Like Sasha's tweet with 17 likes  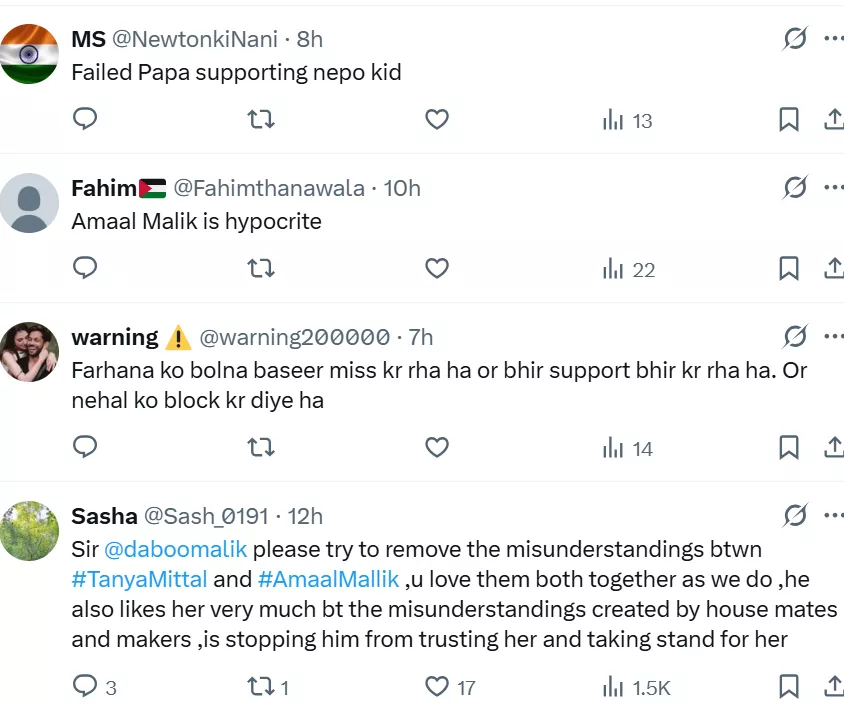pos(437,687)
